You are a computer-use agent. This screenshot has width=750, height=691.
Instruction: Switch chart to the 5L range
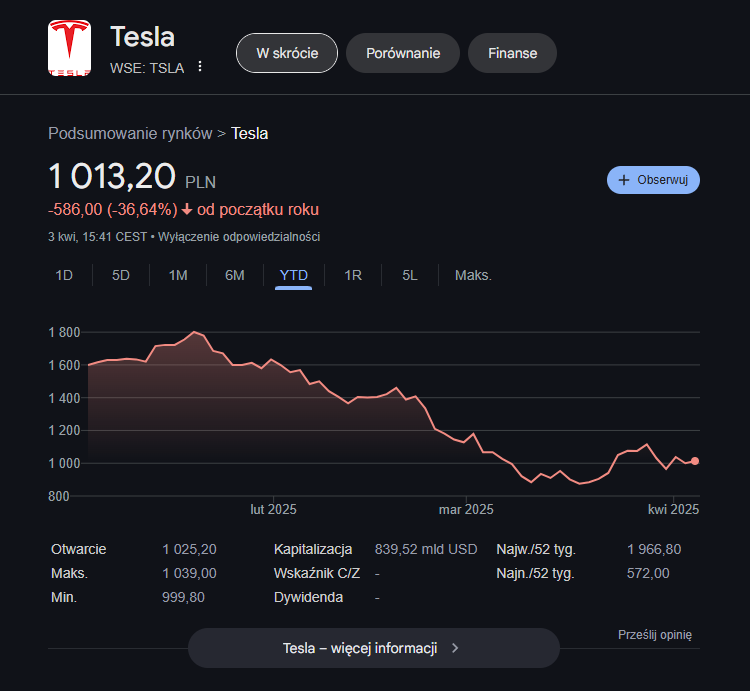410,275
